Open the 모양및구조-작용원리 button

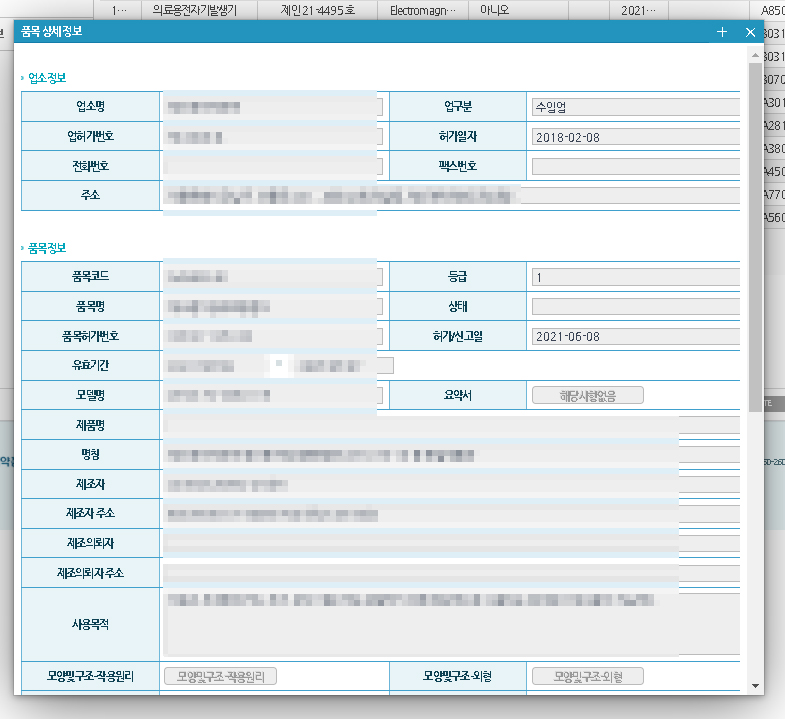pos(220,676)
